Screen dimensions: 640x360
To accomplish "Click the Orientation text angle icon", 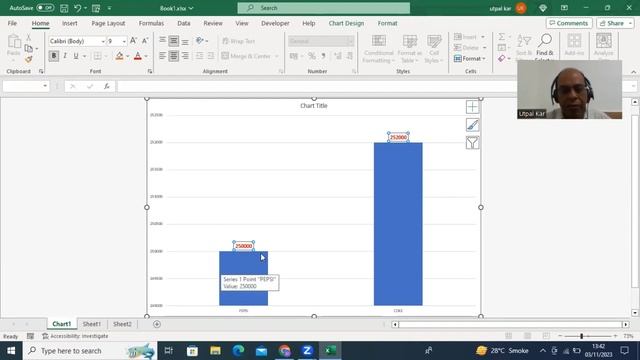I will 200,41.
